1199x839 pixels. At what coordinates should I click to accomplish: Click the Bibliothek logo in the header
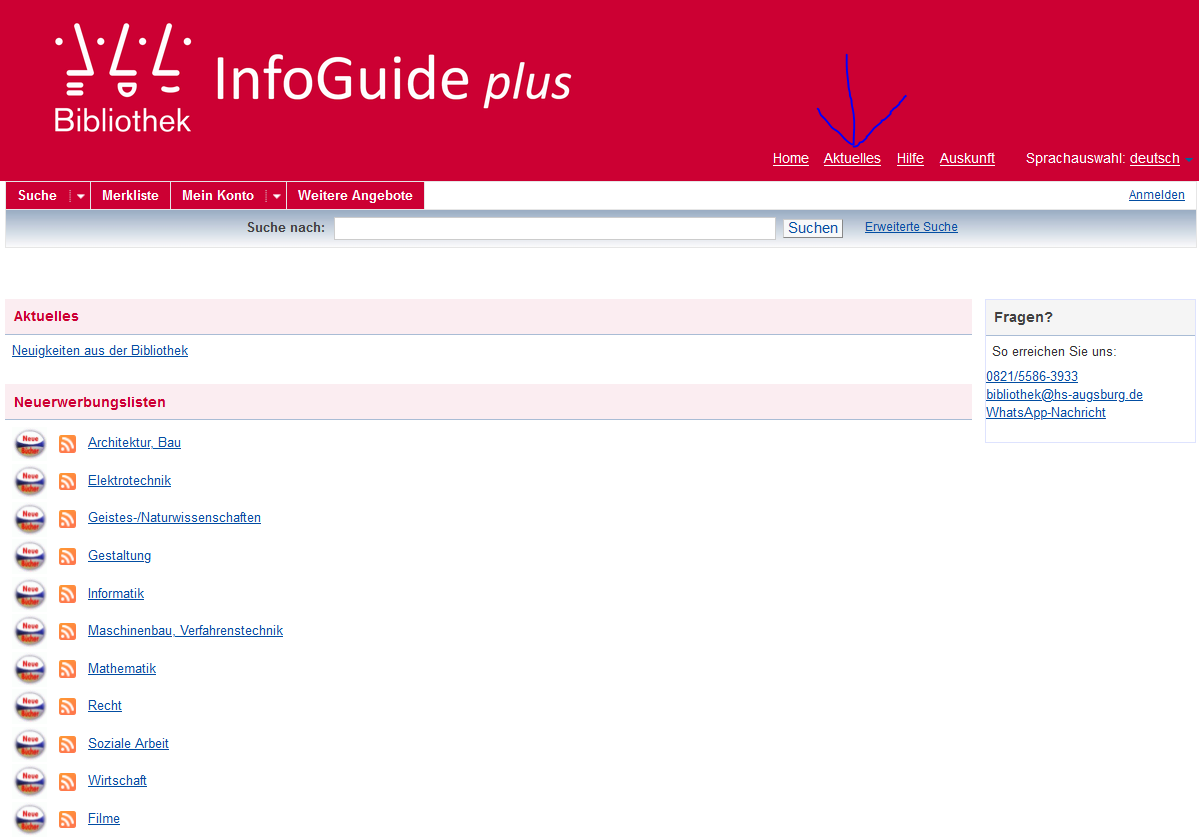coord(122,79)
